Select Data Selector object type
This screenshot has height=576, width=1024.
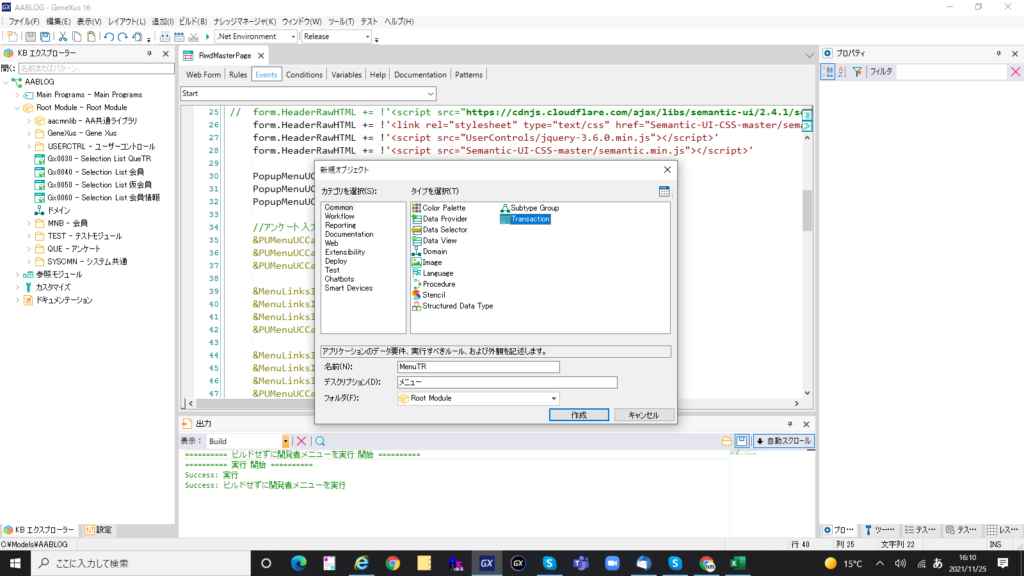[439, 230]
